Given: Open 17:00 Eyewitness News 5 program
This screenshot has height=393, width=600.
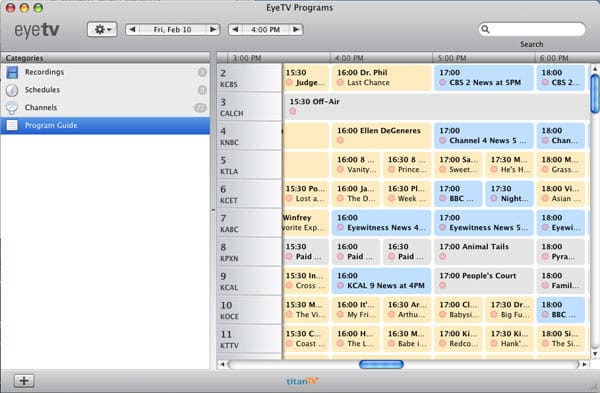Looking at the screenshot, I should click(x=484, y=223).
